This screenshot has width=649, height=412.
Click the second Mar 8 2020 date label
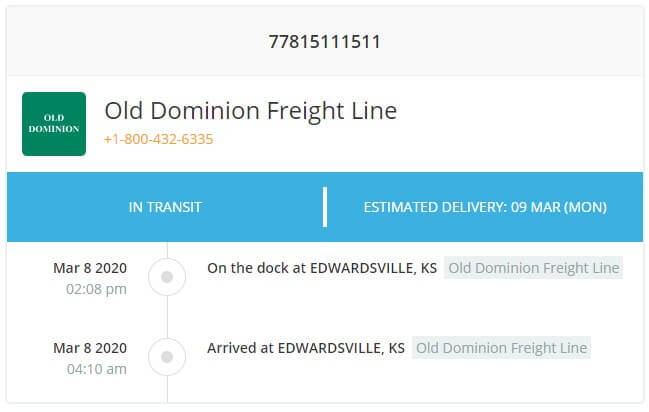tap(90, 348)
